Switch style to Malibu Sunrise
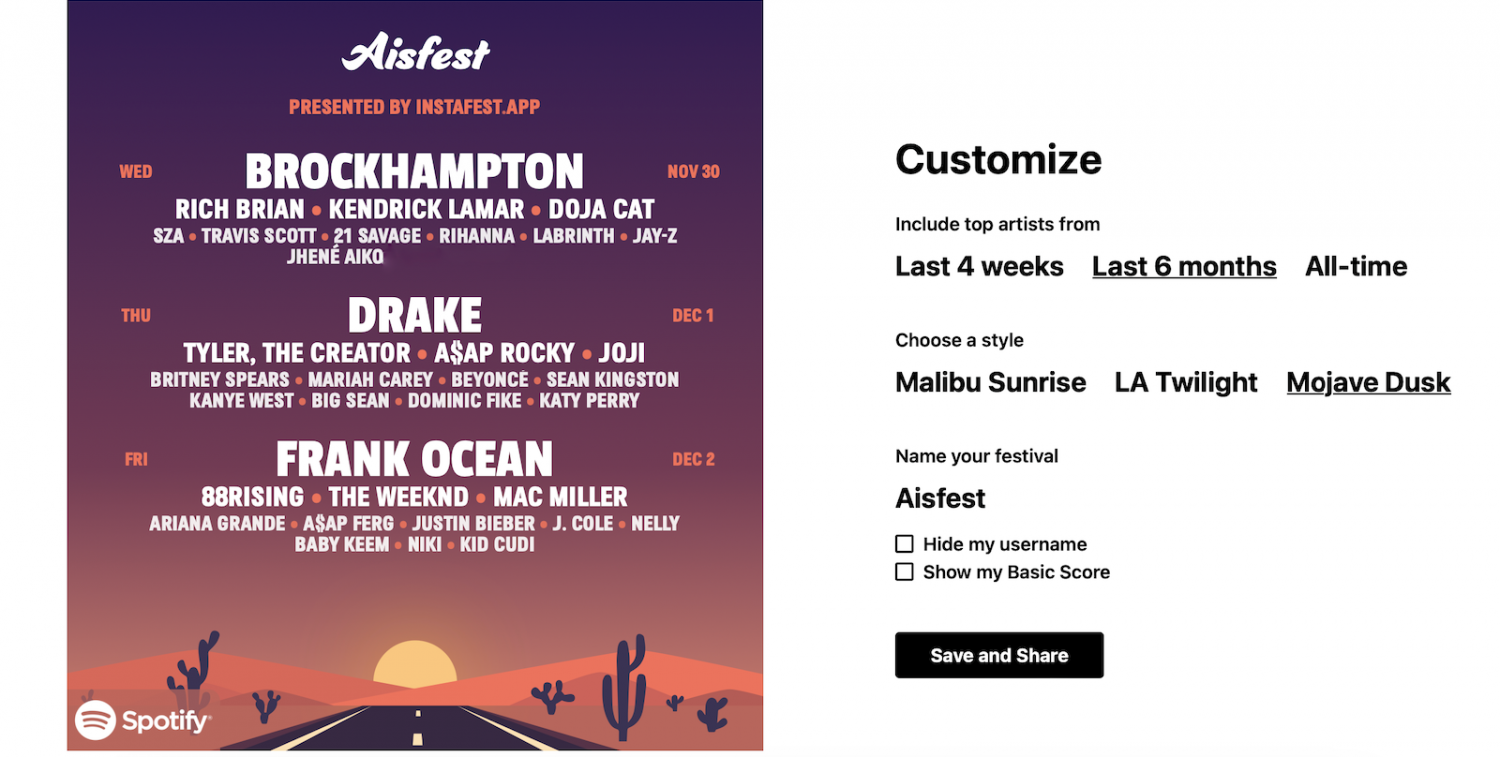Image resolution: width=1500 pixels, height=757 pixels. 990,382
